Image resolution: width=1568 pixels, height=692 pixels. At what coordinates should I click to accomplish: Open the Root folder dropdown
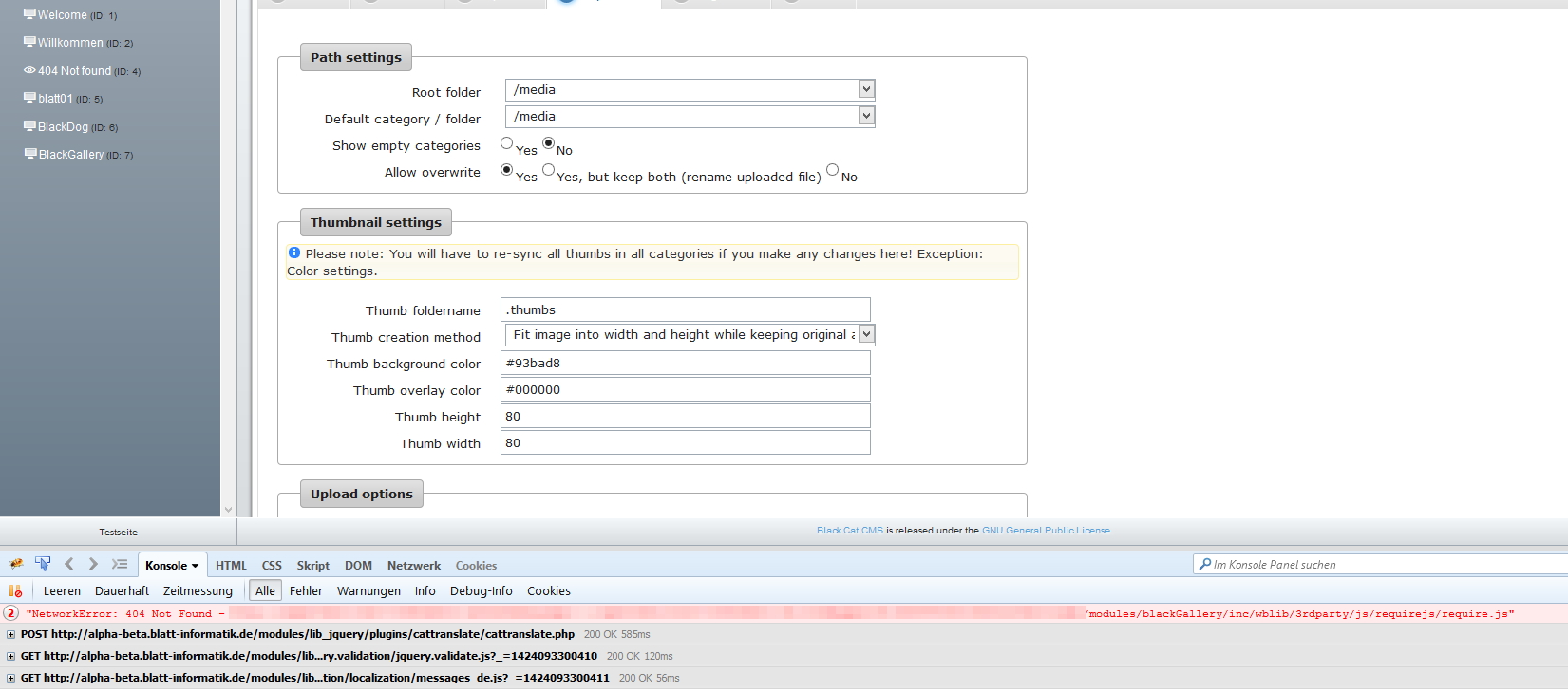pyautogui.click(x=865, y=89)
